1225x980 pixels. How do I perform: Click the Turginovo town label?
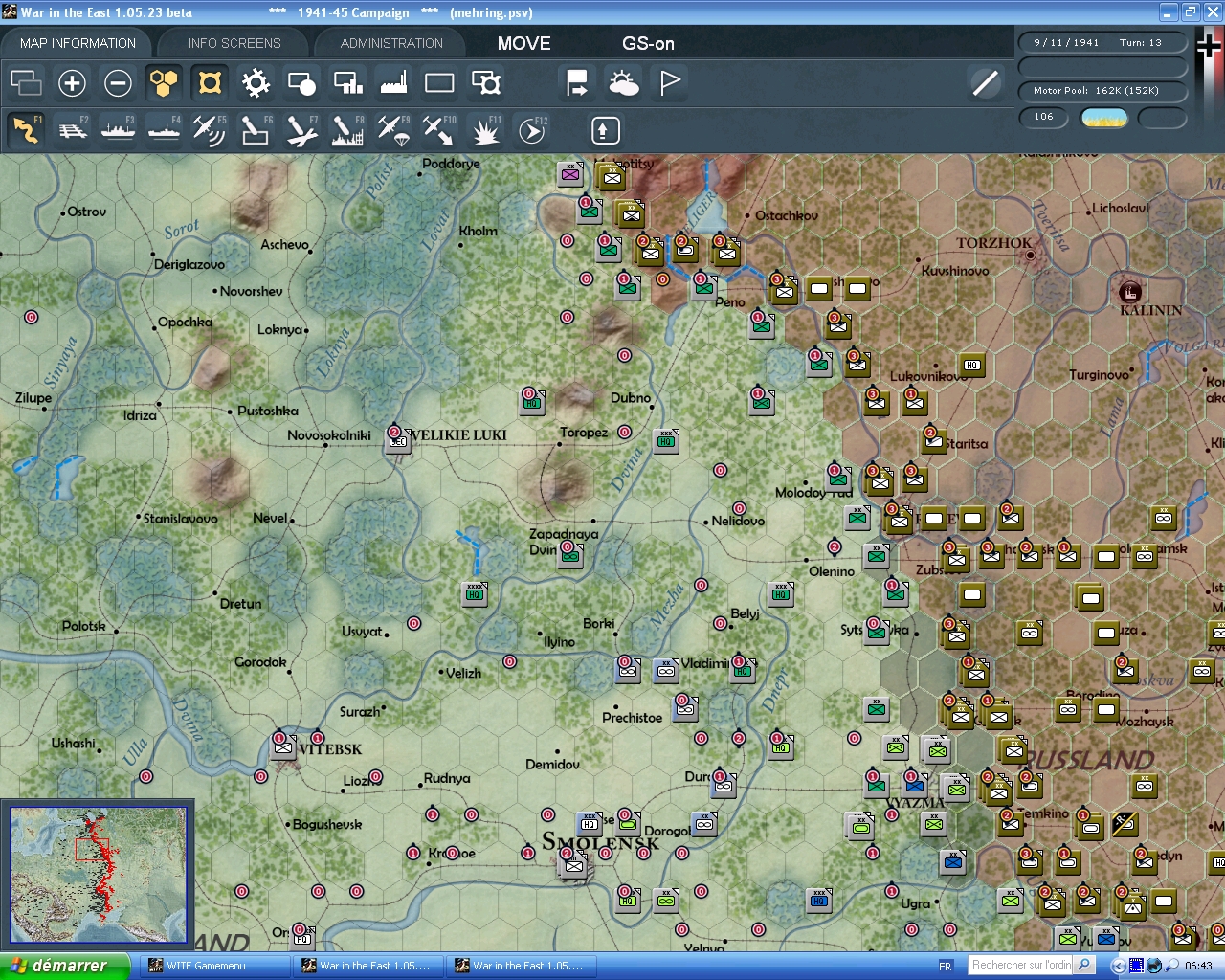pyautogui.click(x=1099, y=375)
